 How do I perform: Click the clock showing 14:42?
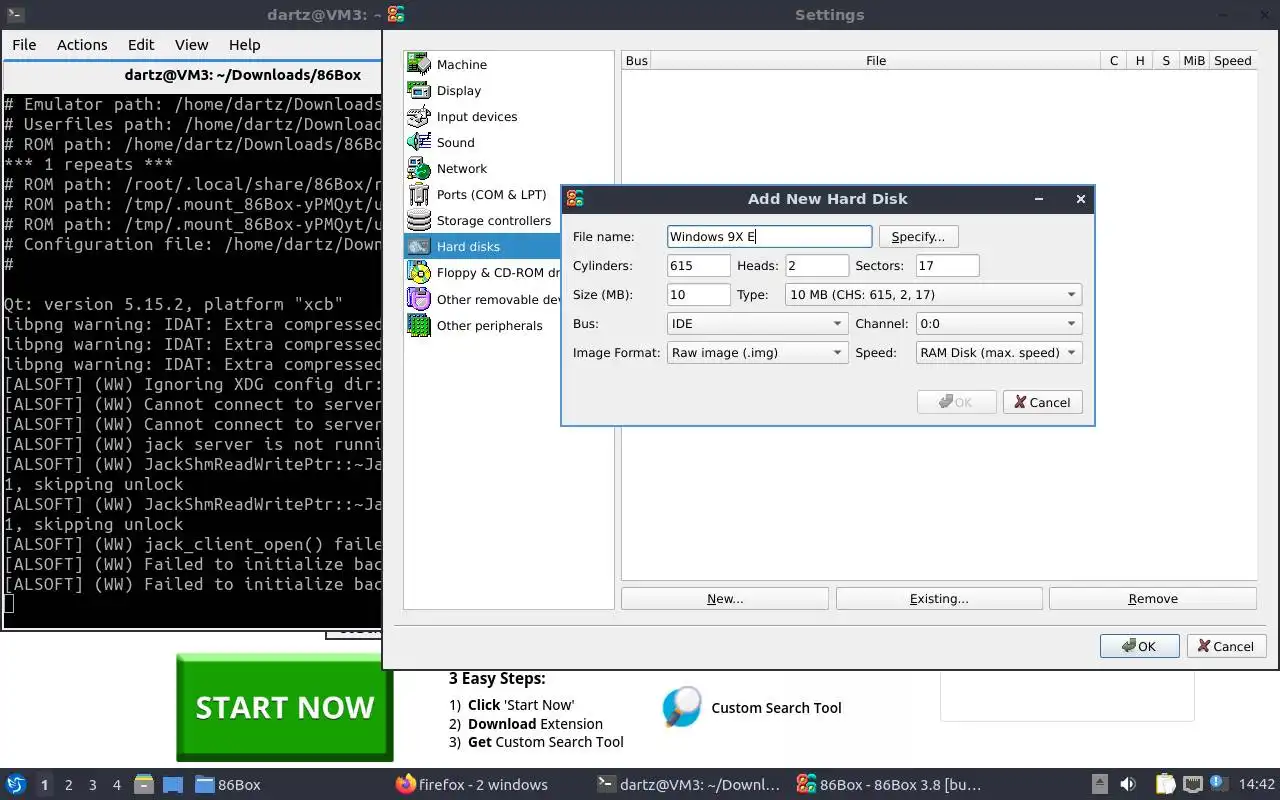[x=1257, y=784]
